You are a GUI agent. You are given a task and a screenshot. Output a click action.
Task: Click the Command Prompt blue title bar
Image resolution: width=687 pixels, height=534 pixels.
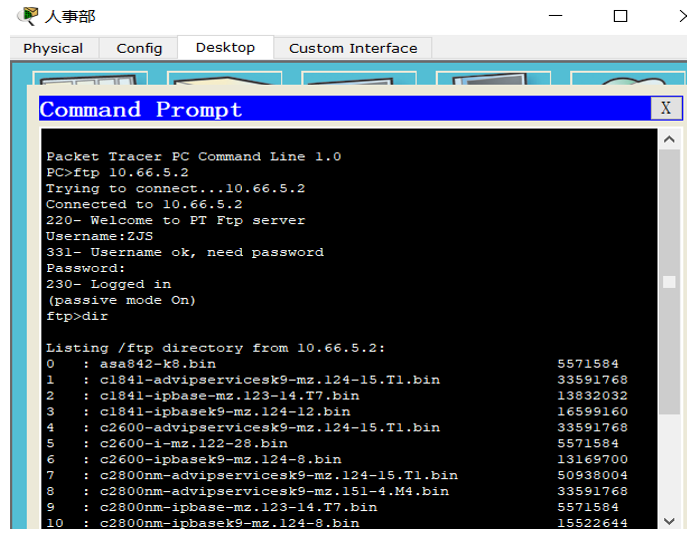pos(345,108)
